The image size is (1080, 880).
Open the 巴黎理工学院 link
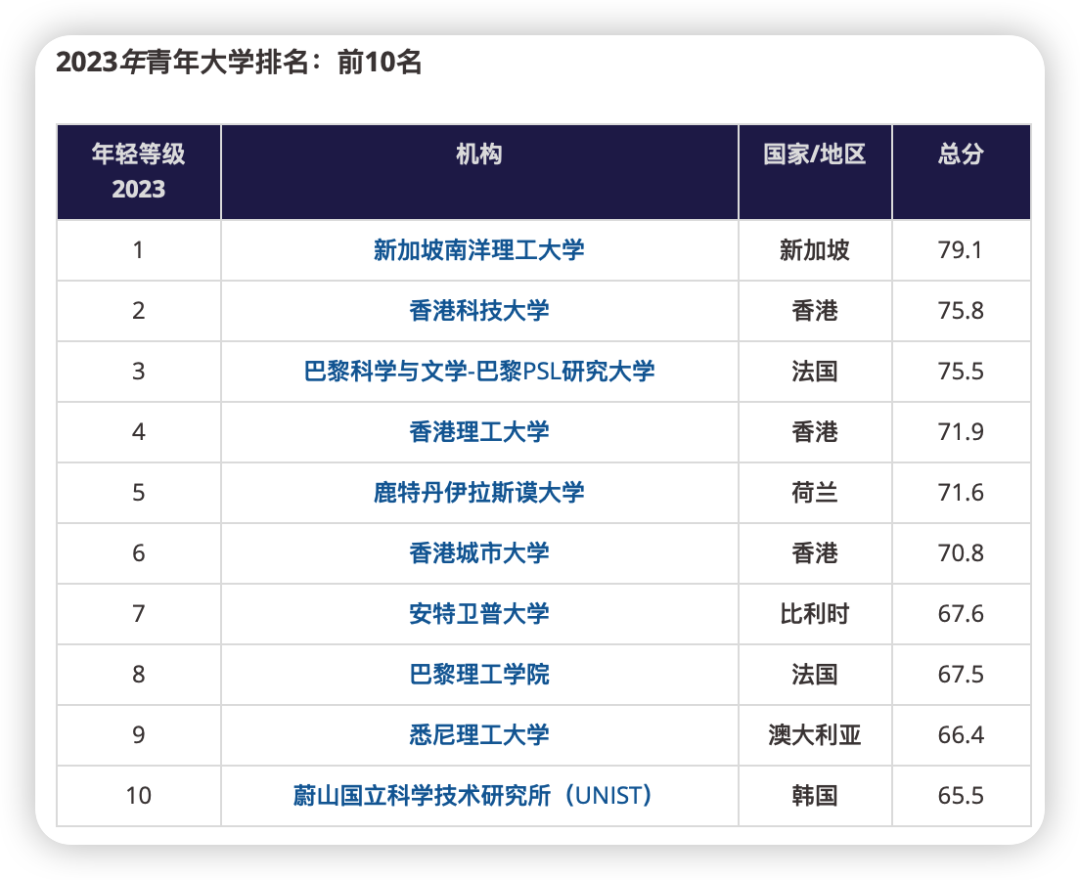coord(479,674)
